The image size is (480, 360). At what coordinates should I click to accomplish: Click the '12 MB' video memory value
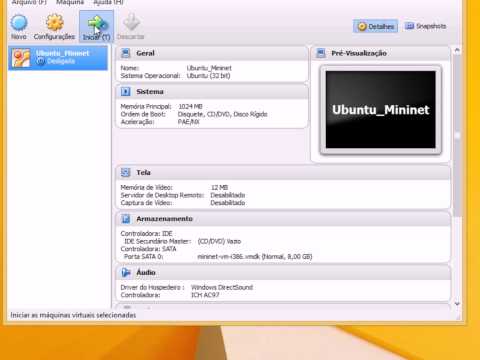pyautogui.click(x=219, y=187)
